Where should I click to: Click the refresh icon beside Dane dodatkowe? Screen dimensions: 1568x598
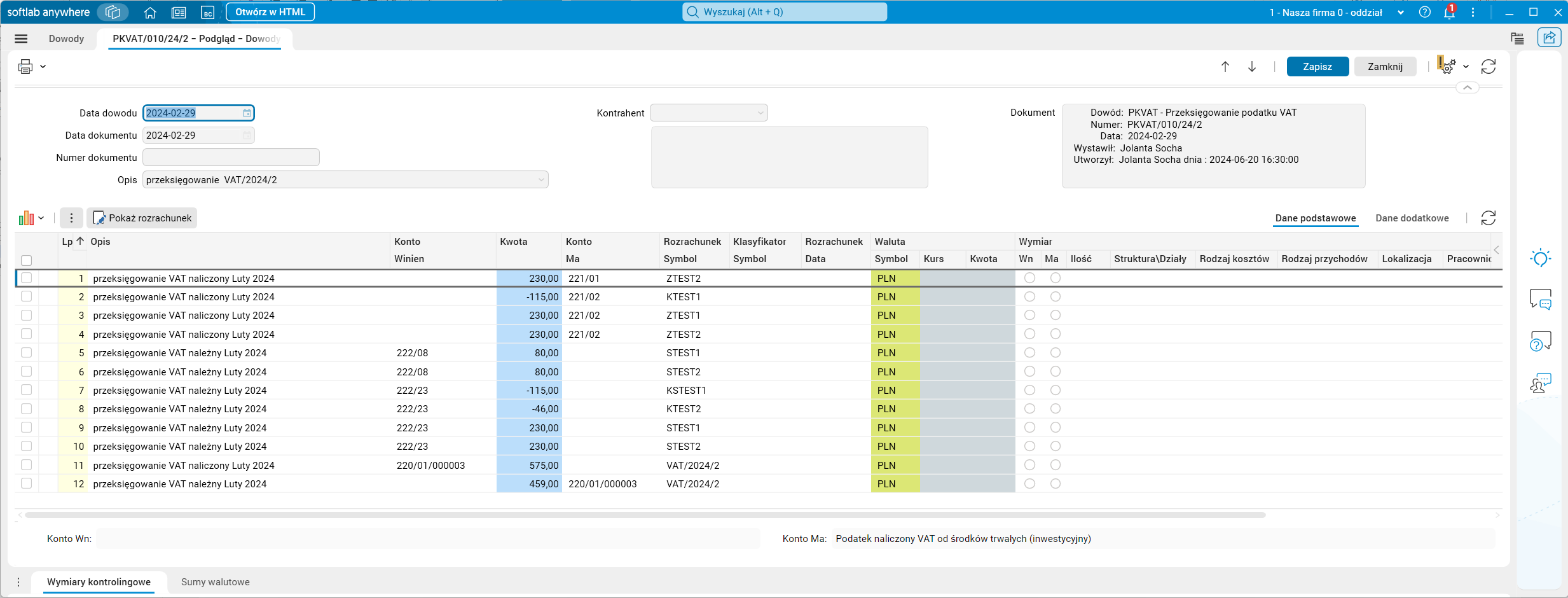1488,218
